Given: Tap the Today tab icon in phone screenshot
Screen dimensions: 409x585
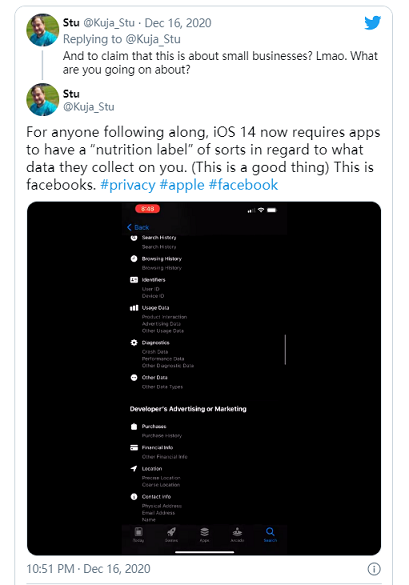Looking at the screenshot, I should 138,532.
